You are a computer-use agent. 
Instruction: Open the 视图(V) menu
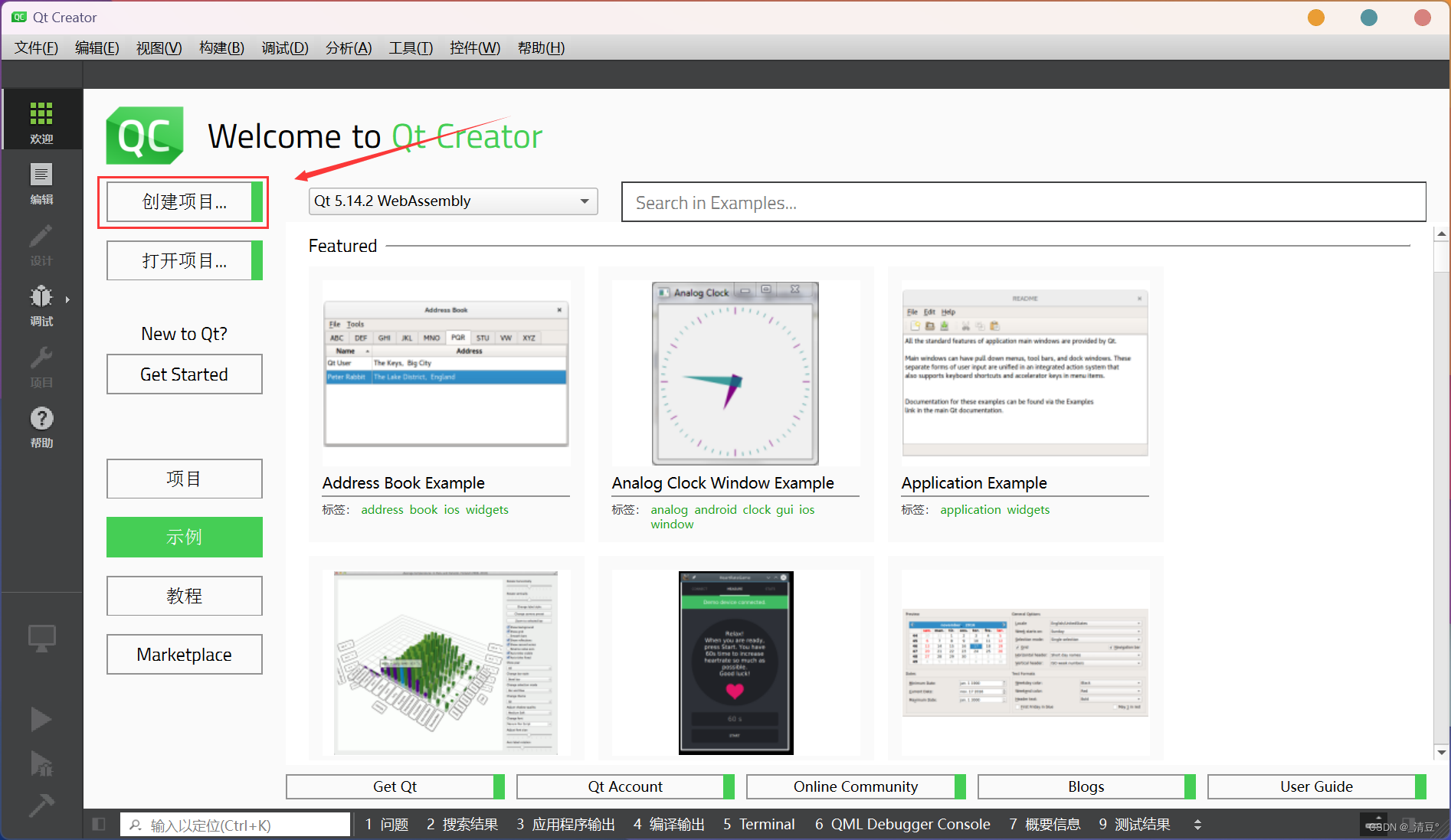(x=159, y=47)
